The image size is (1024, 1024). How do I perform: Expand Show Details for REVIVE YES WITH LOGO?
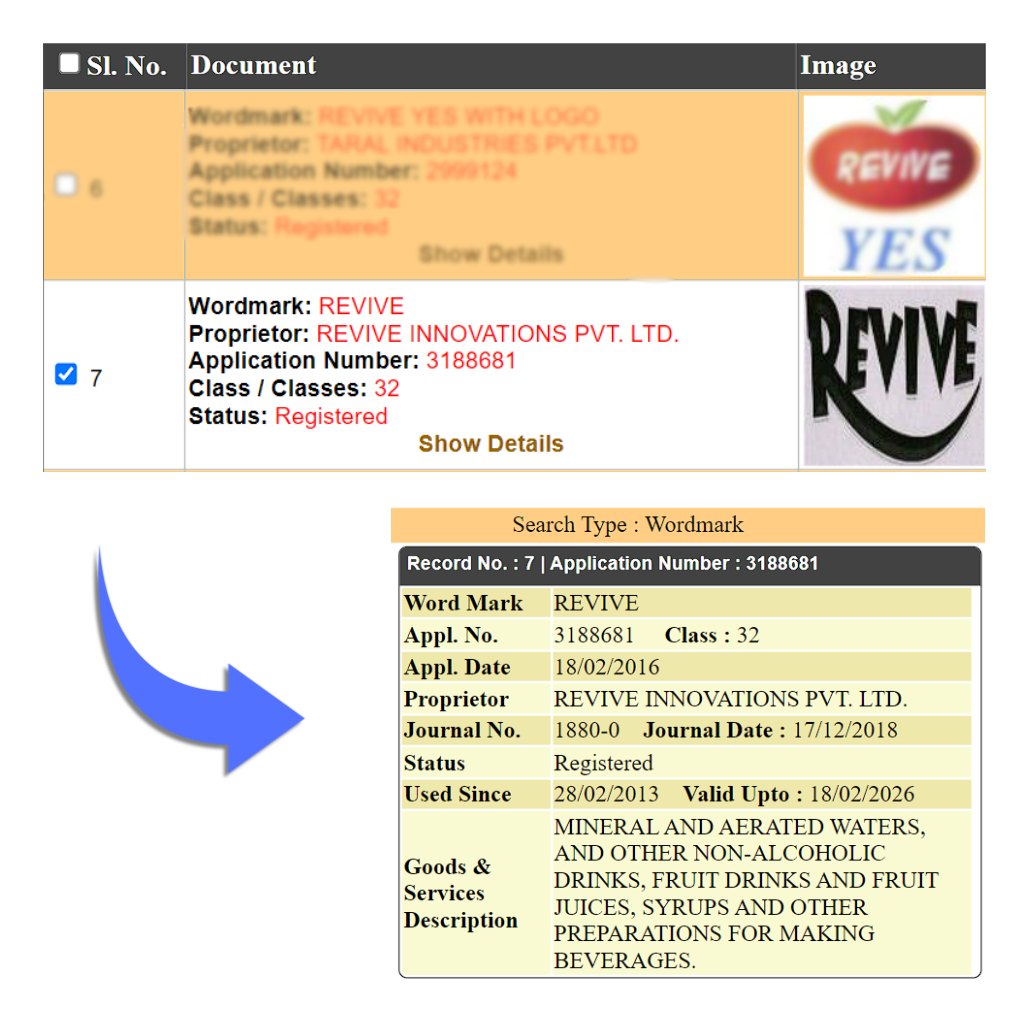click(x=490, y=254)
